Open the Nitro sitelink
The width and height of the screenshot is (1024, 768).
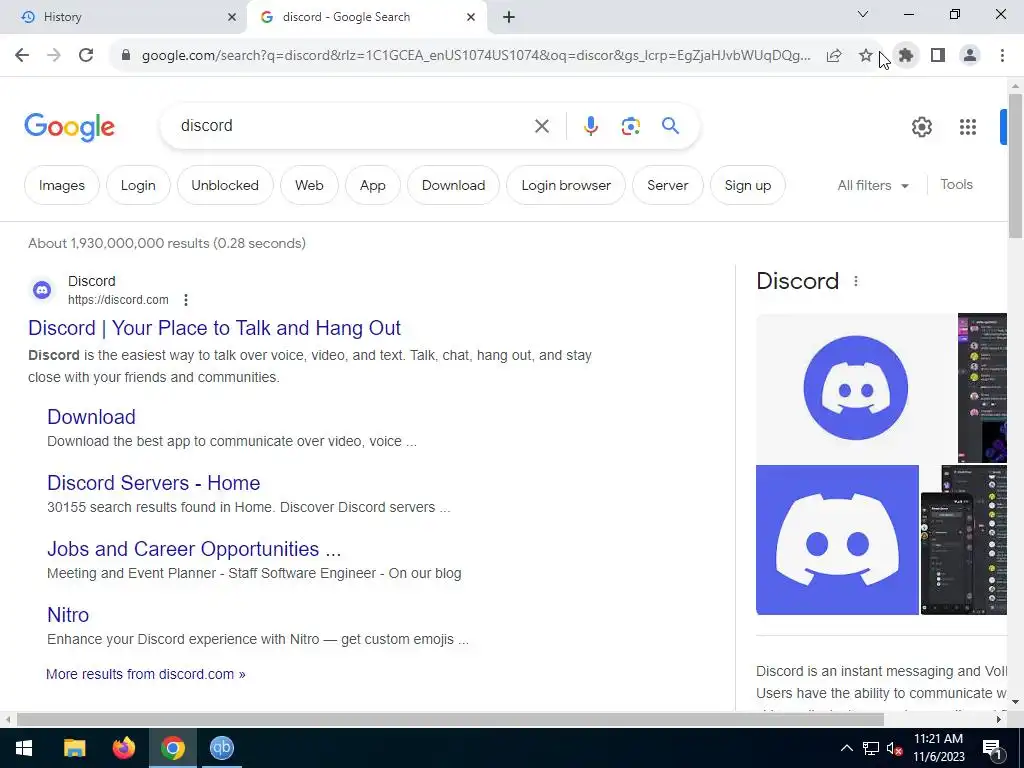[x=68, y=615]
